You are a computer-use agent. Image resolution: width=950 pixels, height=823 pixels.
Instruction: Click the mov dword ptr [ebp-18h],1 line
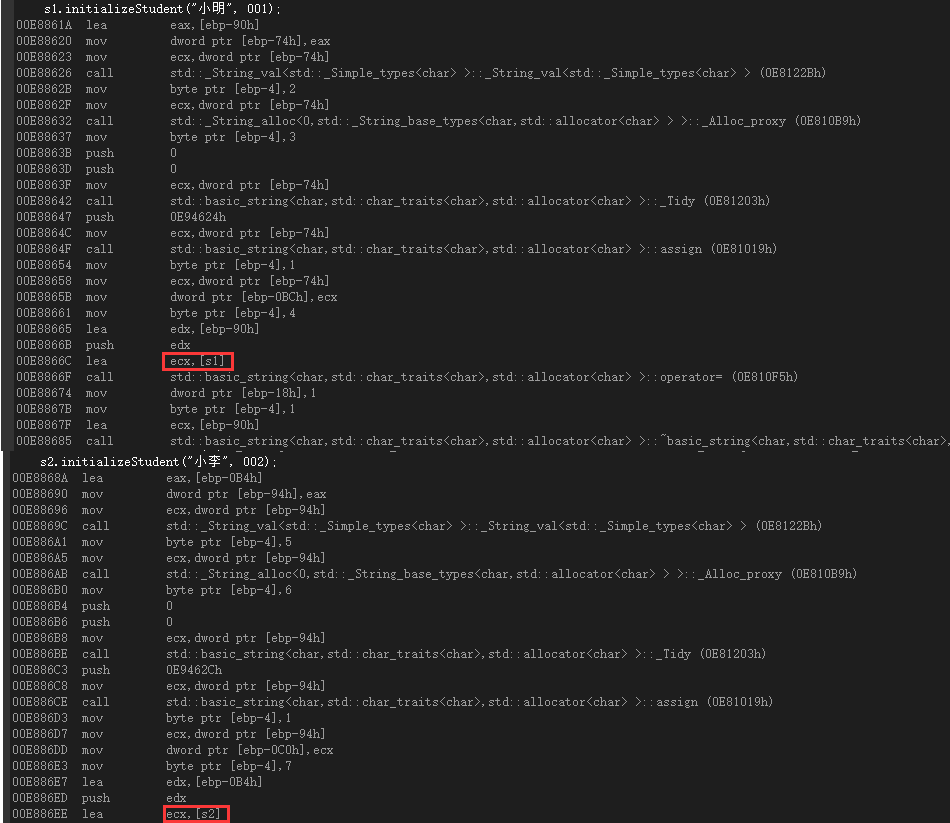tap(166, 393)
